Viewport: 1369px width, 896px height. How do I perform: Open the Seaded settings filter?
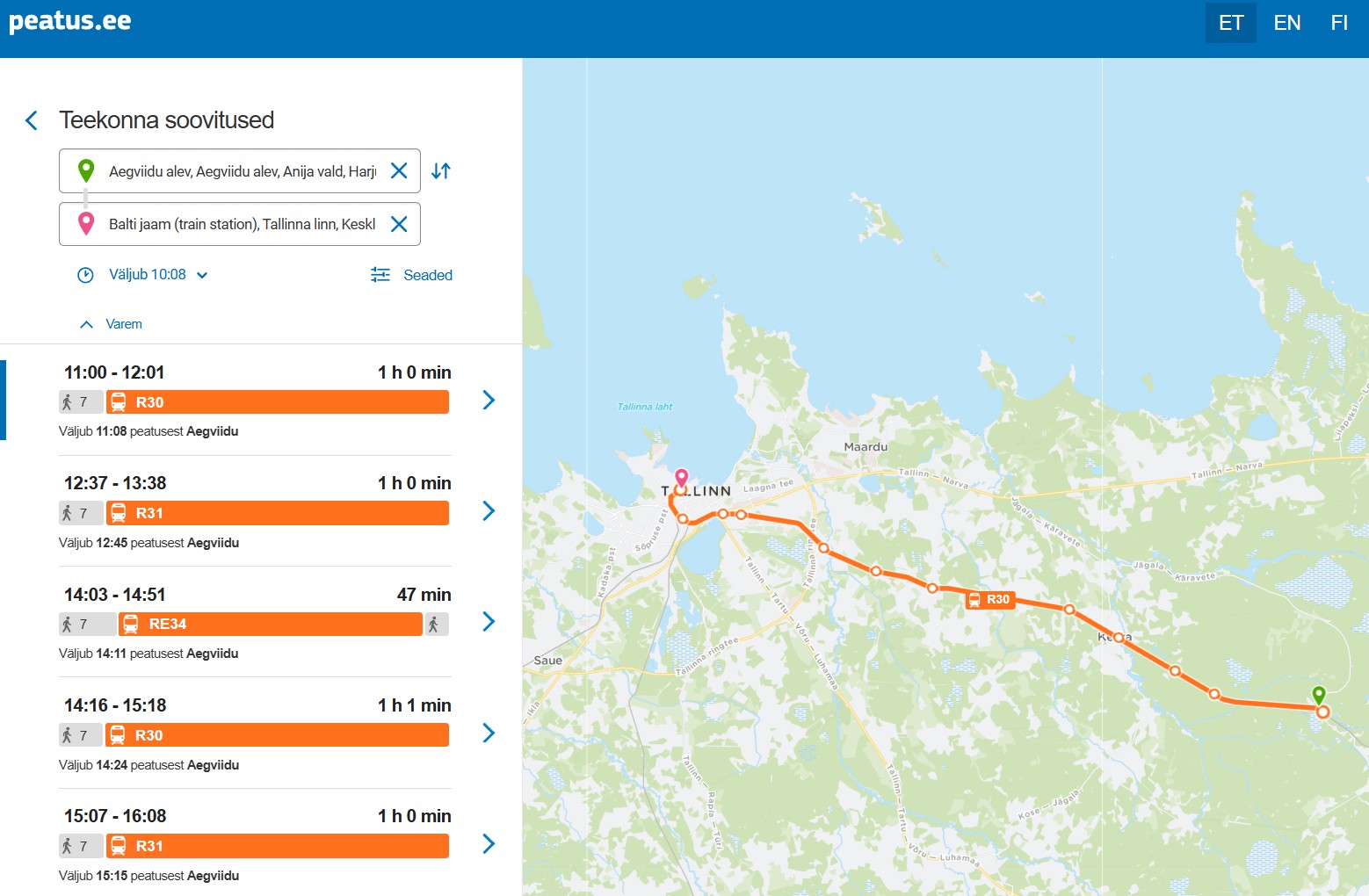[411, 275]
